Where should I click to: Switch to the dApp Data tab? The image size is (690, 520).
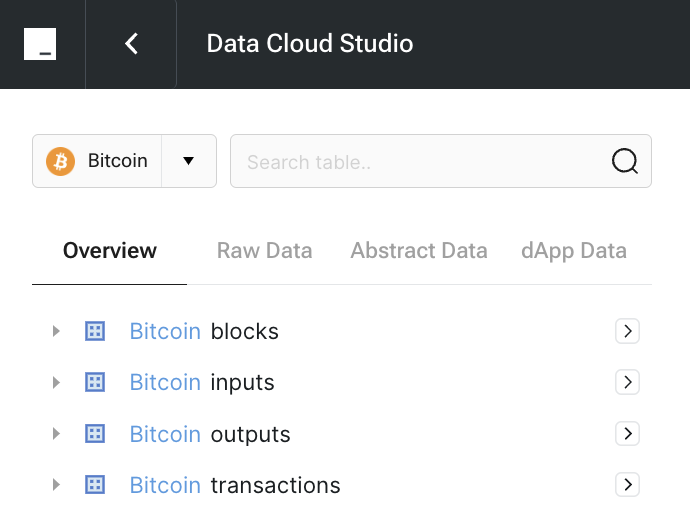574,251
